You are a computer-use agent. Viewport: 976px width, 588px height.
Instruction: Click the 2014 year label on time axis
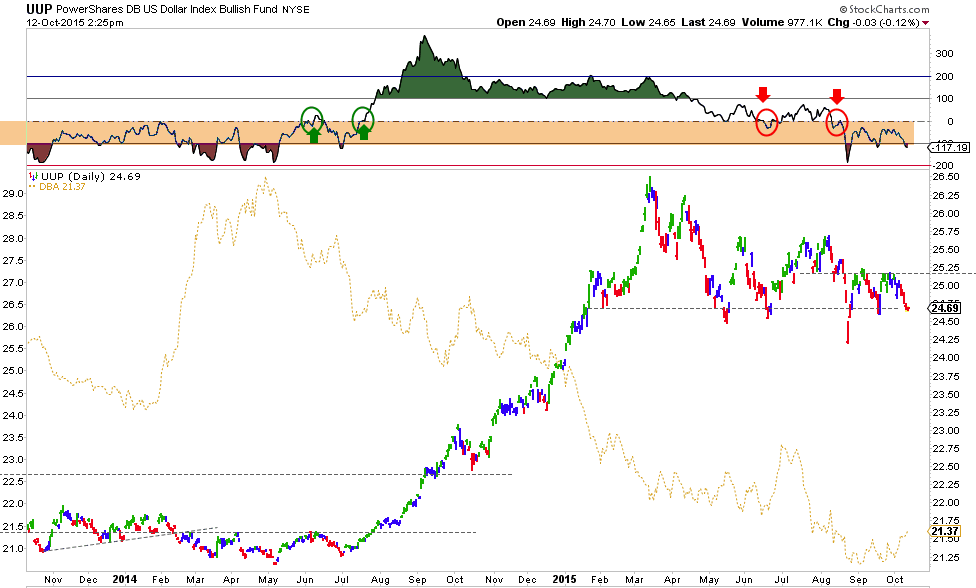(x=124, y=579)
